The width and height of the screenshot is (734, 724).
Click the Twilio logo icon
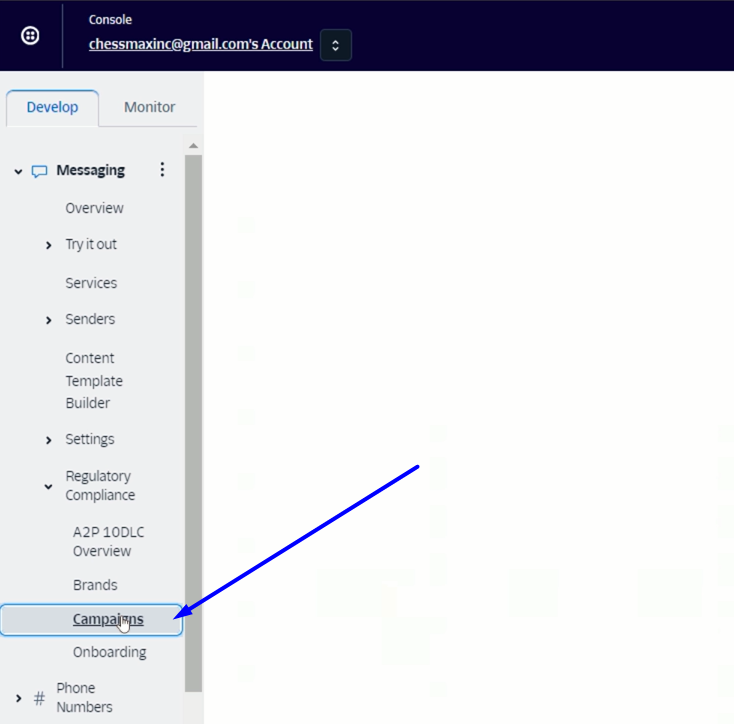(31, 36)
